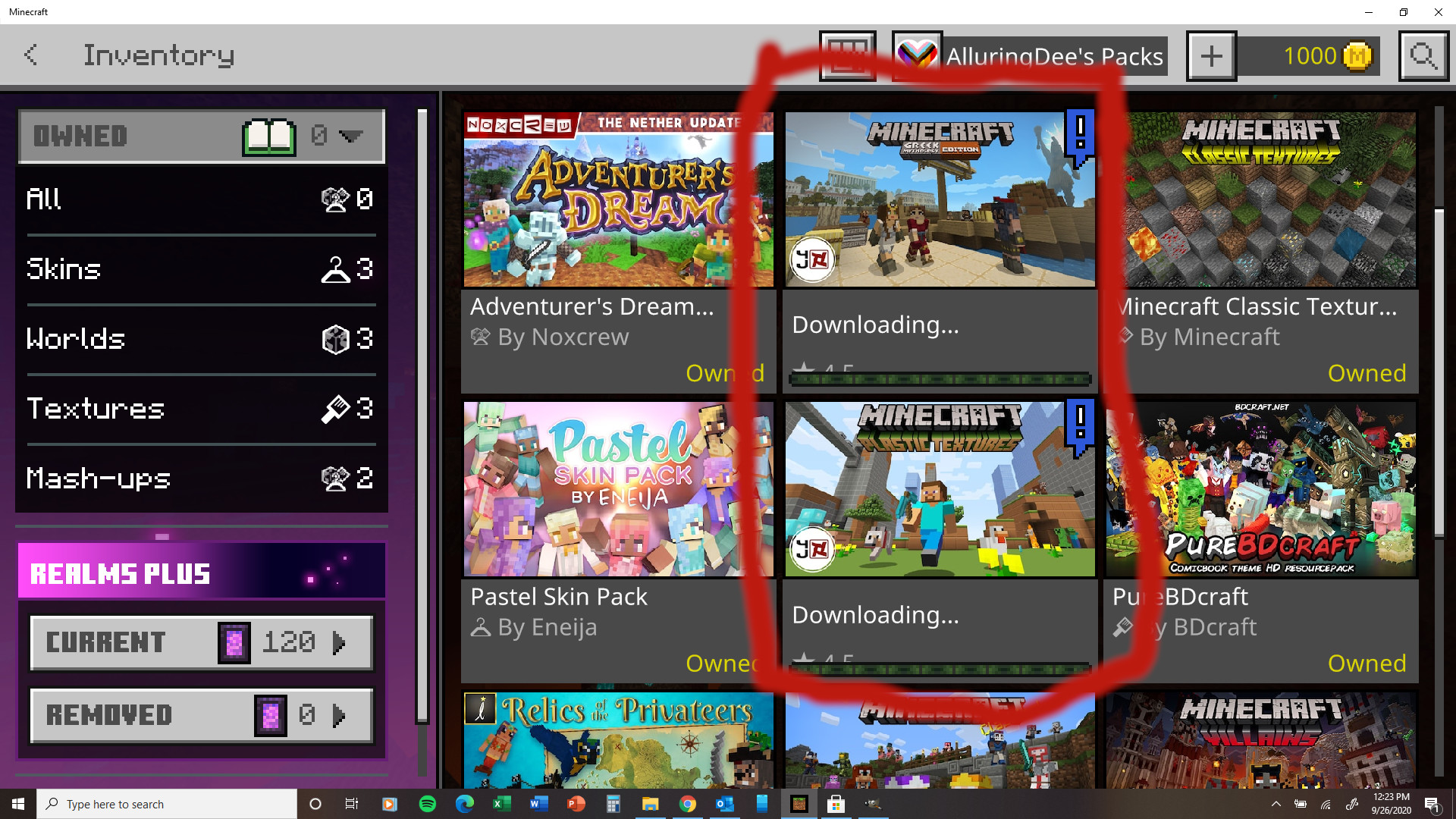The image size is (1456, 819).
Task: Open the Pastel Skin Pack thumbnail
Action: pos(618,489)
